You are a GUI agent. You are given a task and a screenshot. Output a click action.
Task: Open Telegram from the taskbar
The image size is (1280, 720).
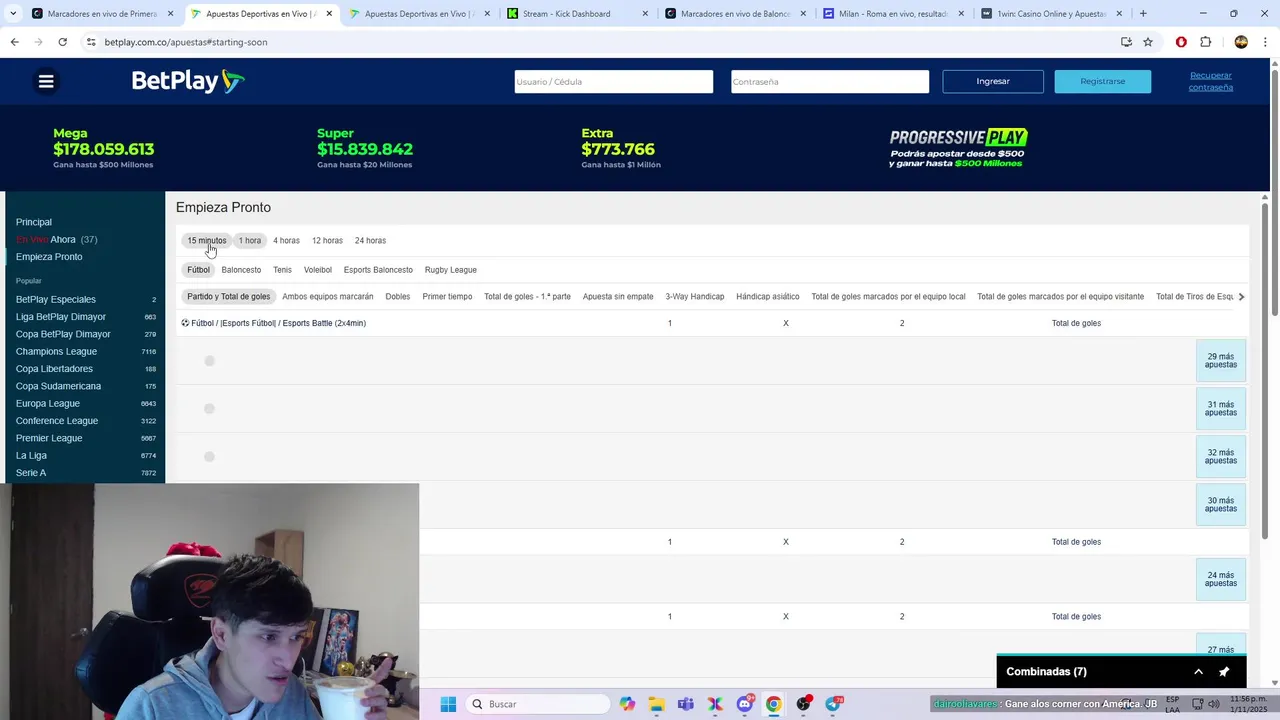click(833, 704)
